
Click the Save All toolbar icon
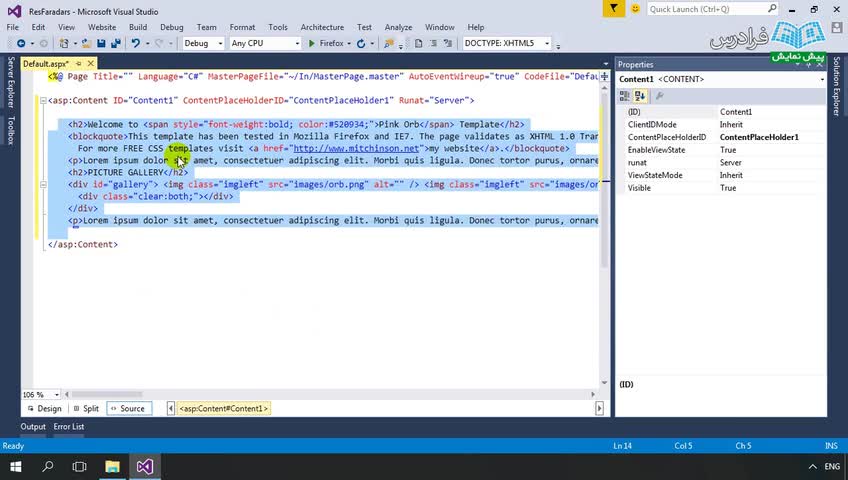point(114,44)
